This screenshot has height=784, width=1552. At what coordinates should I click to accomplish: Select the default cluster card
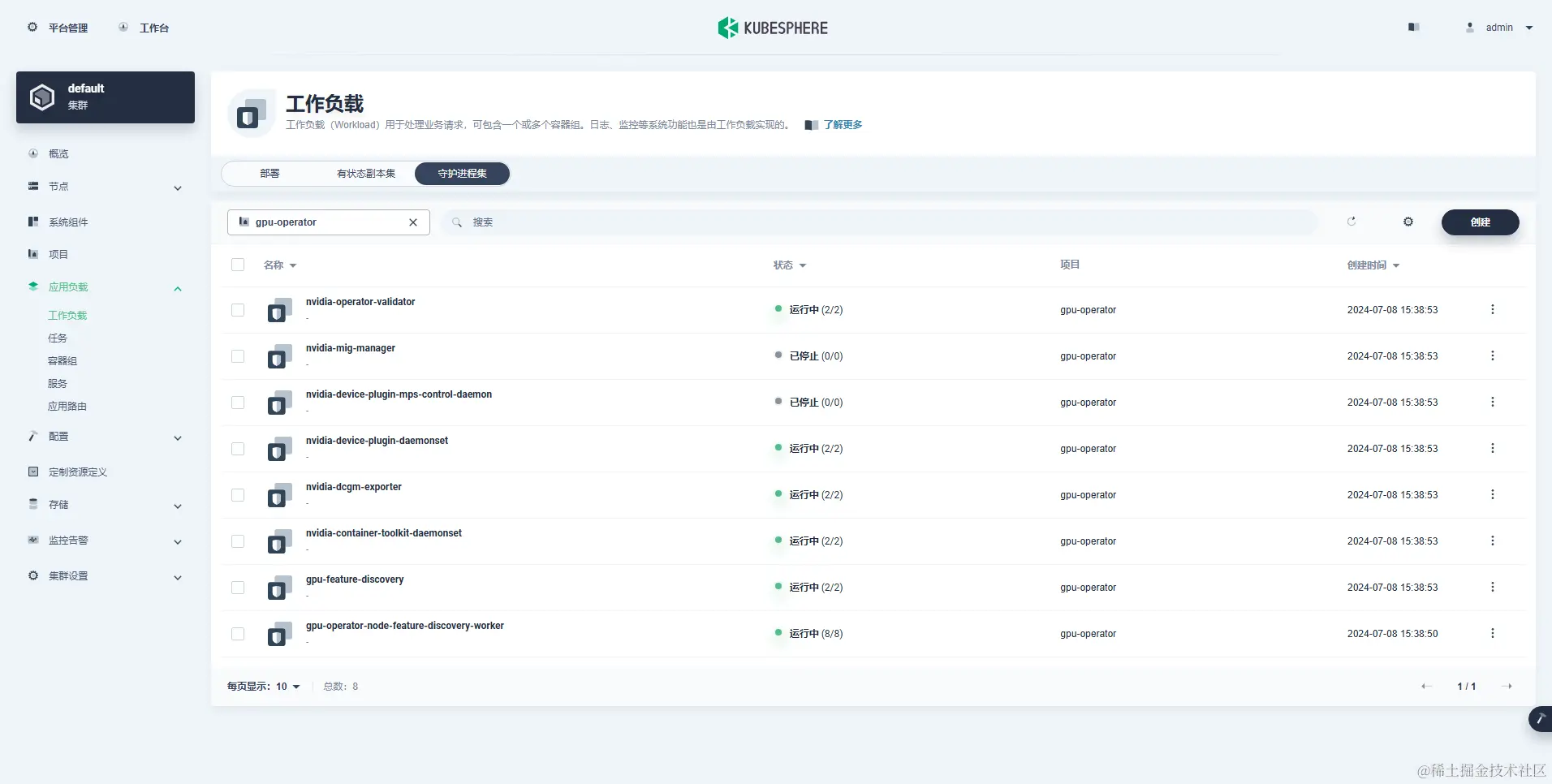106,97
